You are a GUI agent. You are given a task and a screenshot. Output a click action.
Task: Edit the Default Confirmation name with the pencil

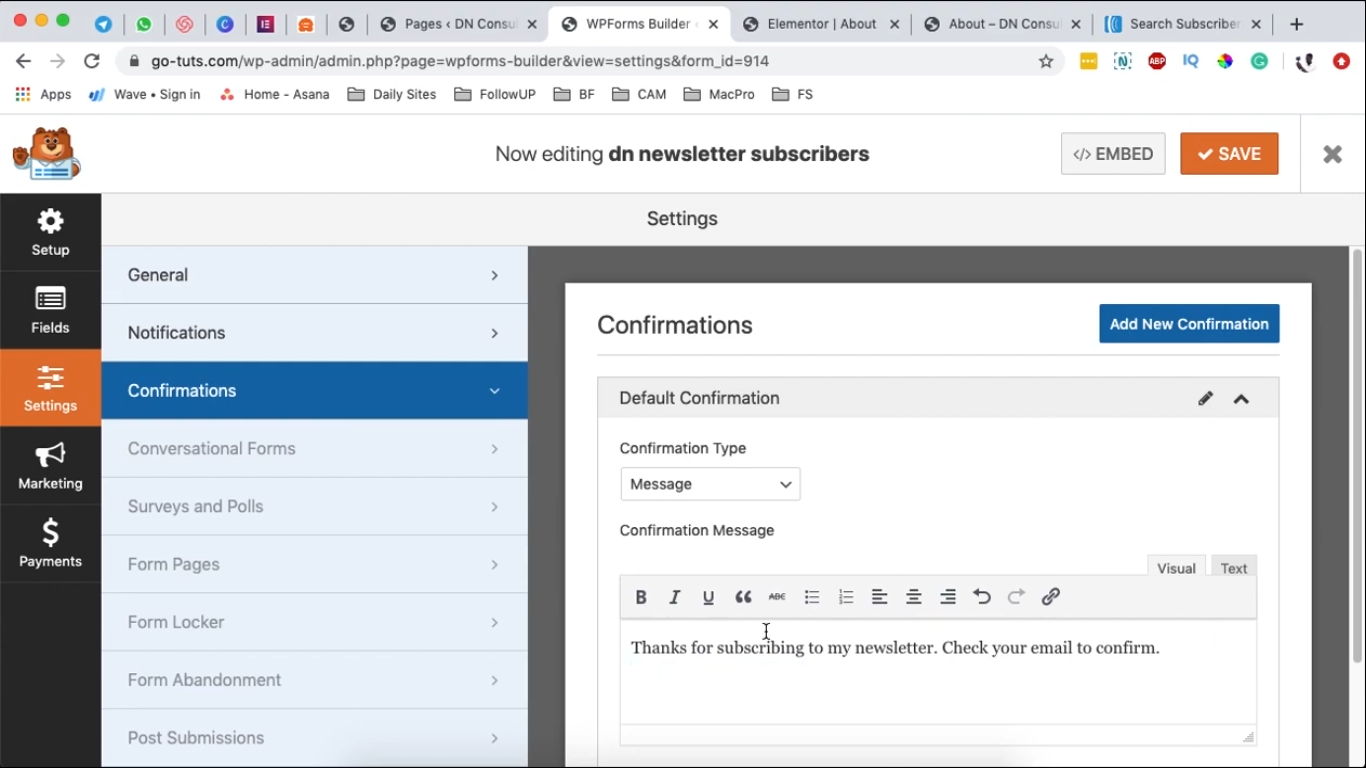coord(1206,399)
